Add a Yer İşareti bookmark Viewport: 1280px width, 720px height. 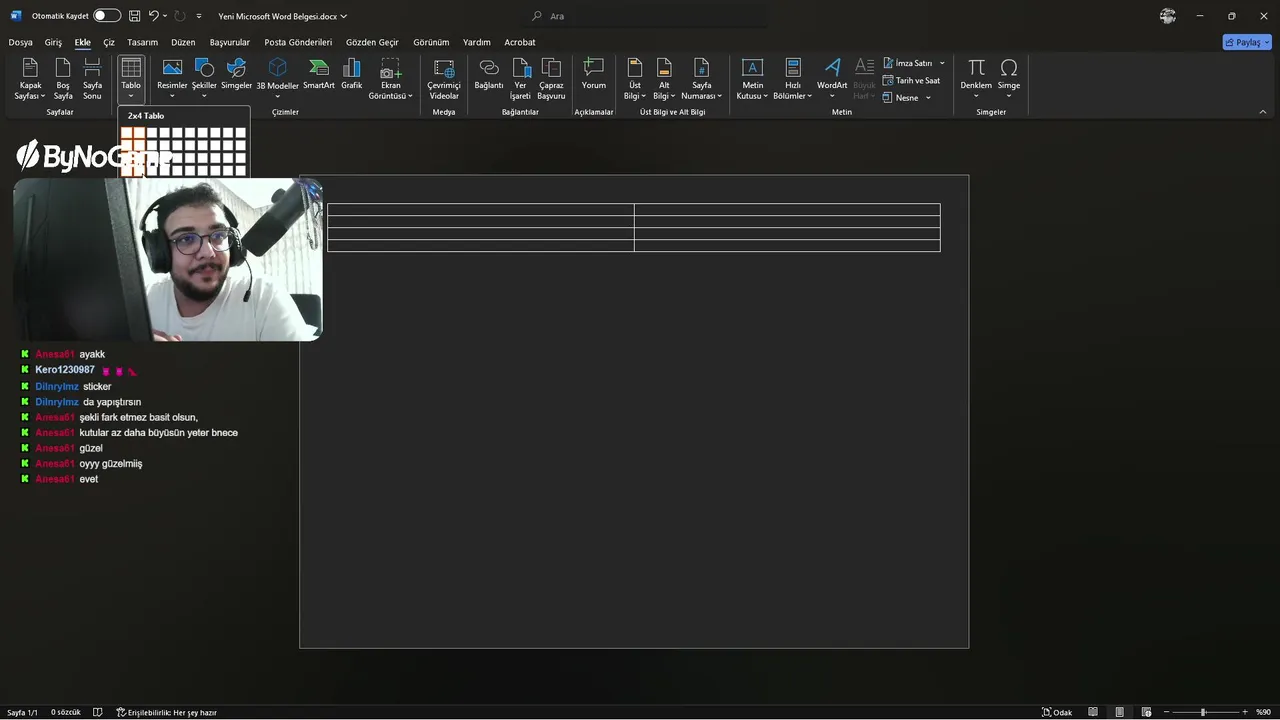(520, 80)
